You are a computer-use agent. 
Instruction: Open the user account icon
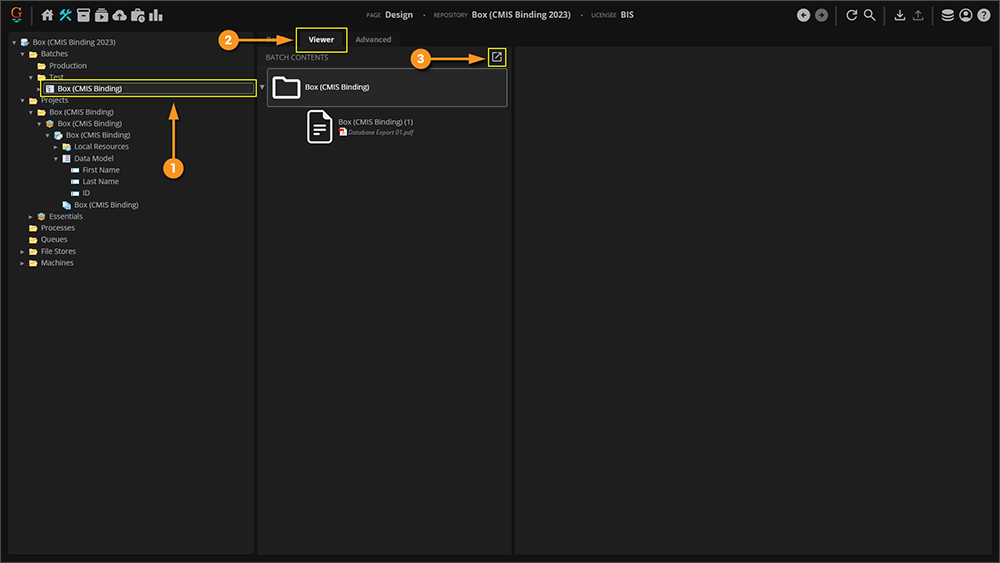coord(966,15)
